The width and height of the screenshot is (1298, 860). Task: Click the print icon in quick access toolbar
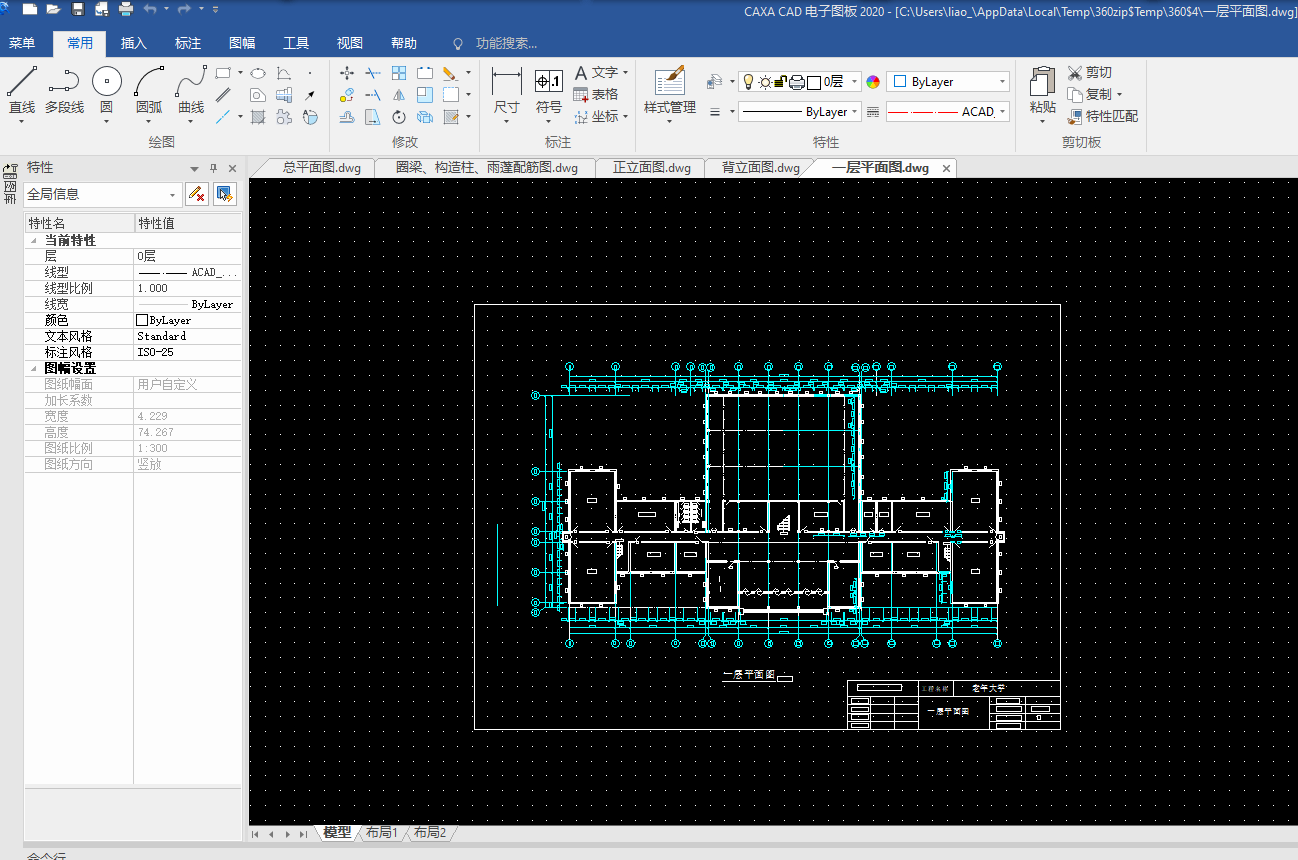tap(126, 9)
